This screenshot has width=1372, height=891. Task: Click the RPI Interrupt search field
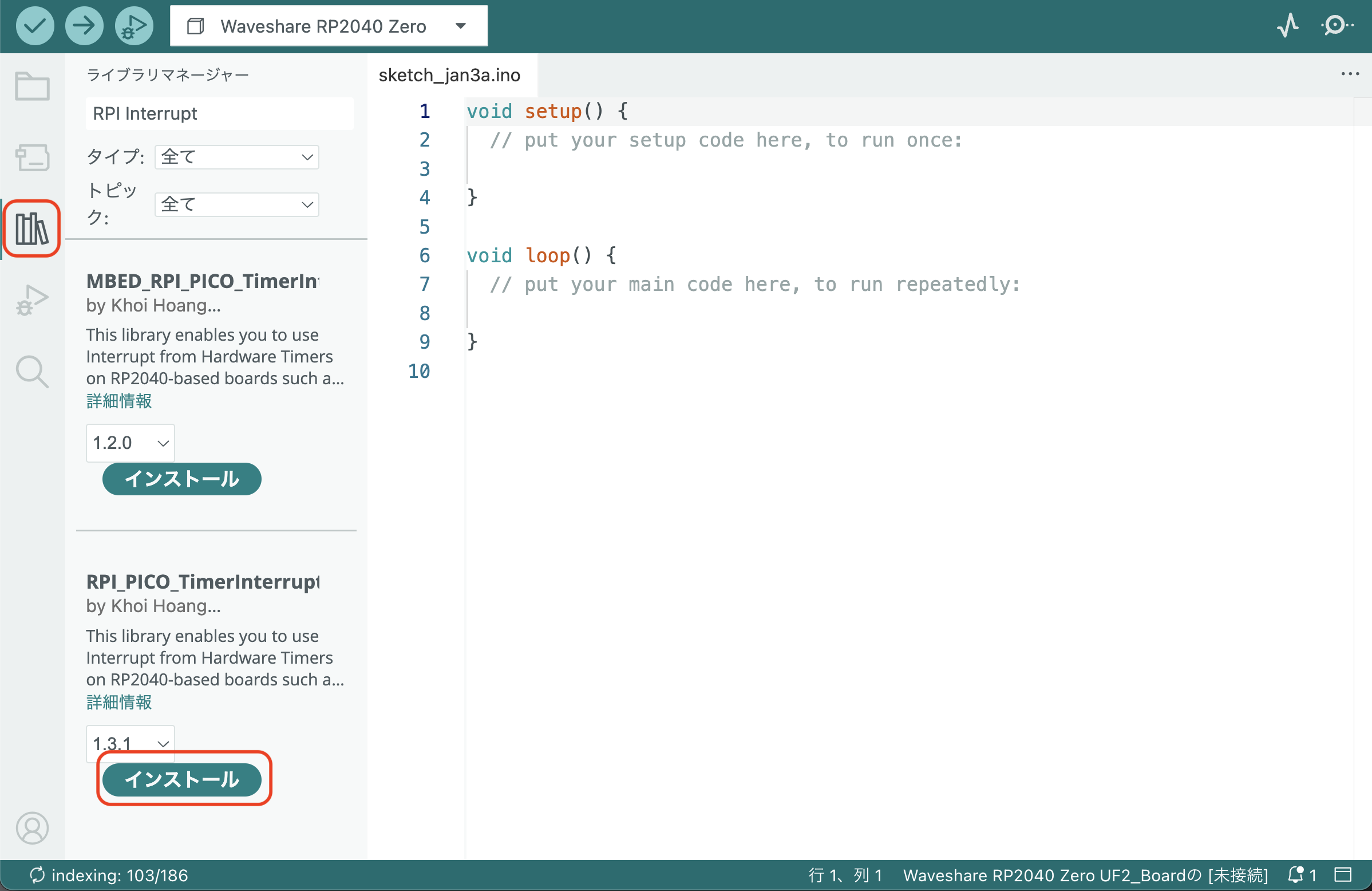coord(219,113)
